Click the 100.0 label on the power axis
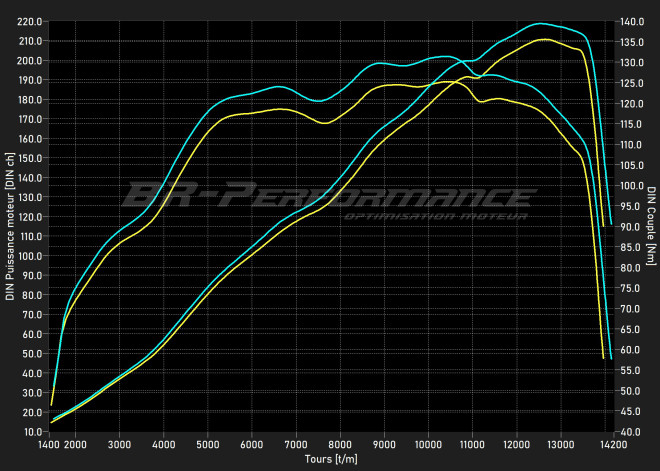Viewport: 660px width, 471px height. pyautogui.click(x=30, y=256)
